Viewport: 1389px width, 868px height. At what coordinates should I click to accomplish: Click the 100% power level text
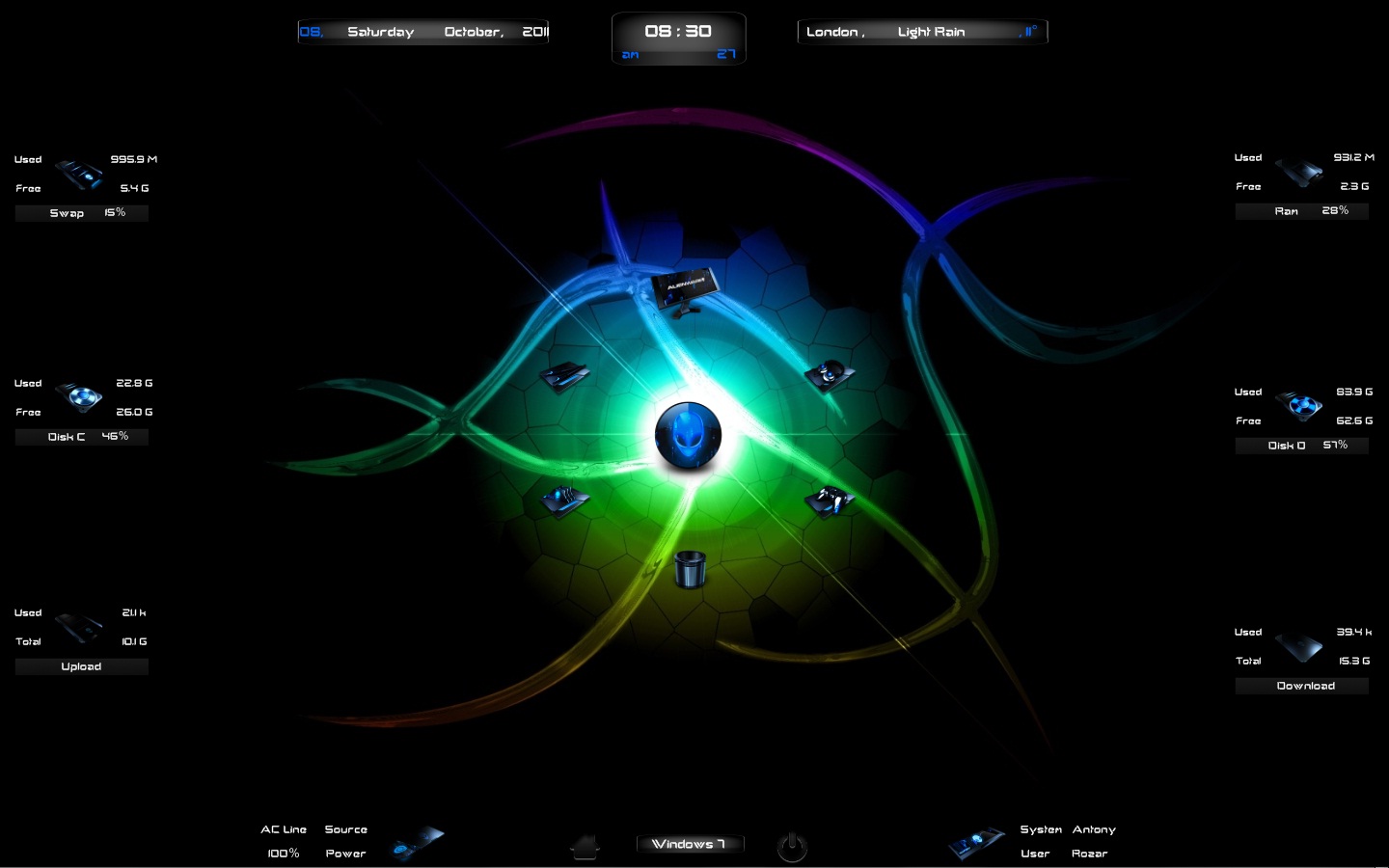[x=284, y=854]
